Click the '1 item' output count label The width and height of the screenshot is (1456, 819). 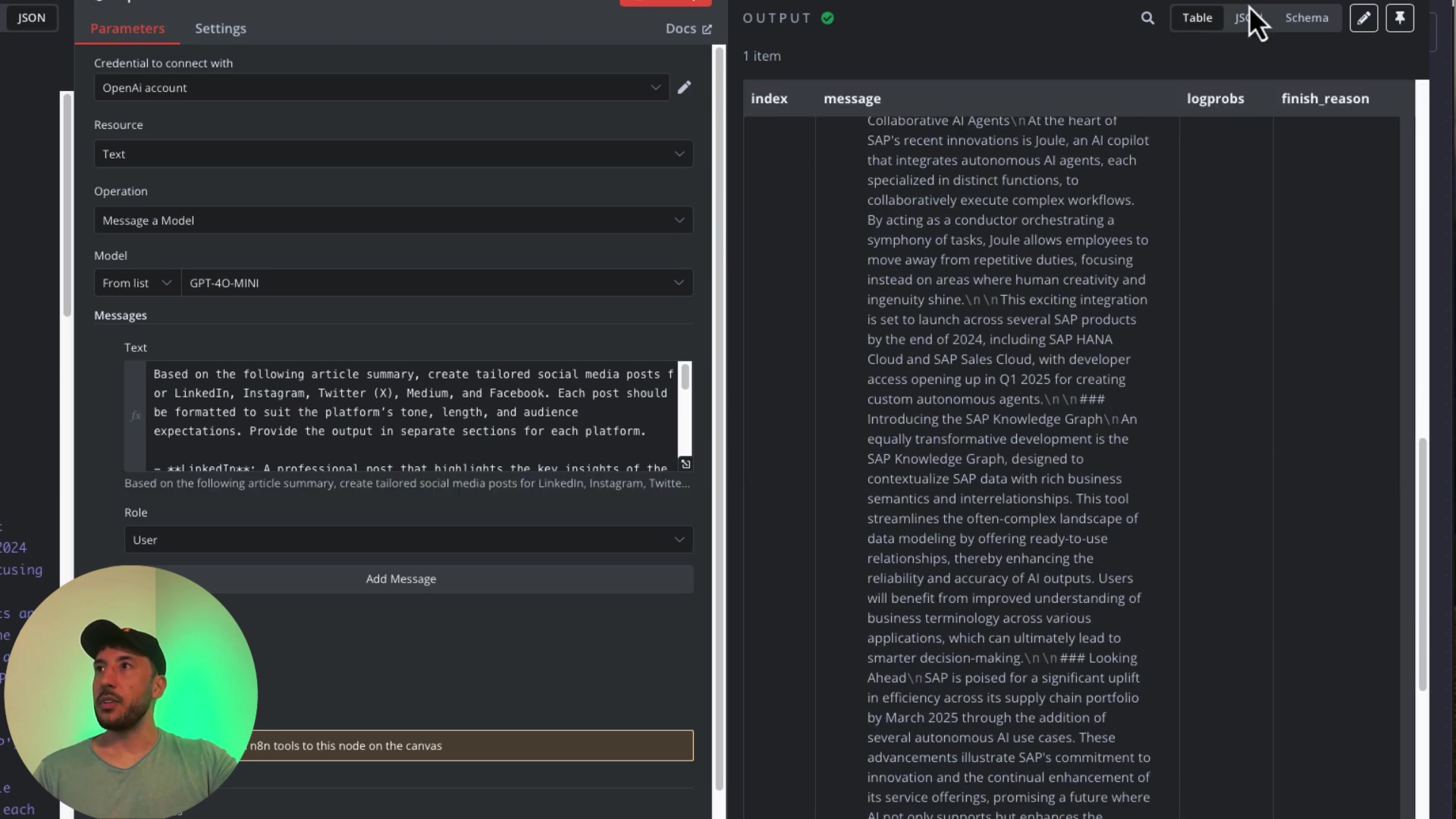[x=761, y=56]
